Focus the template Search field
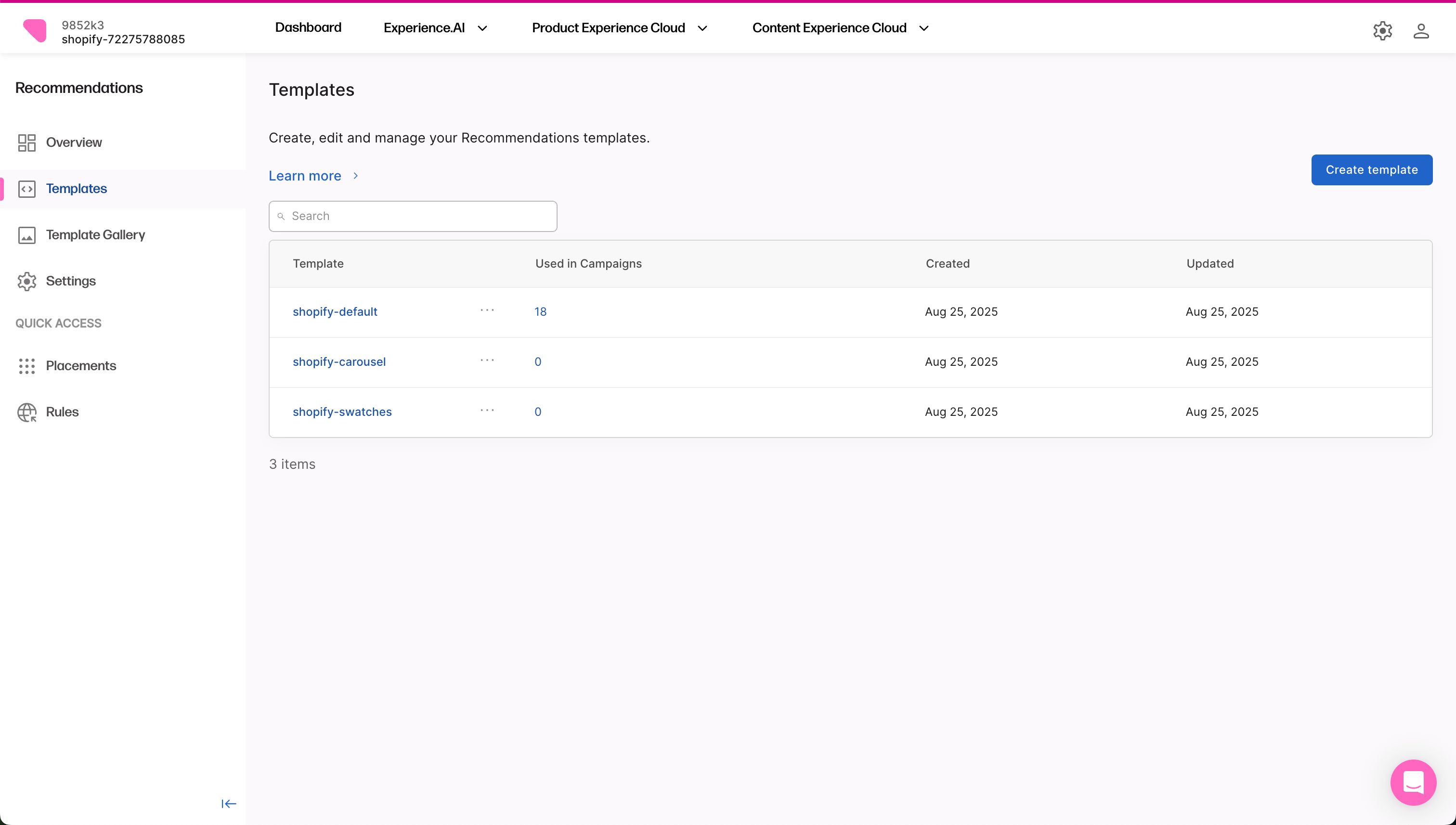Image resolution: width=1456 pixels, height=825 pixels. click(413, 217)
